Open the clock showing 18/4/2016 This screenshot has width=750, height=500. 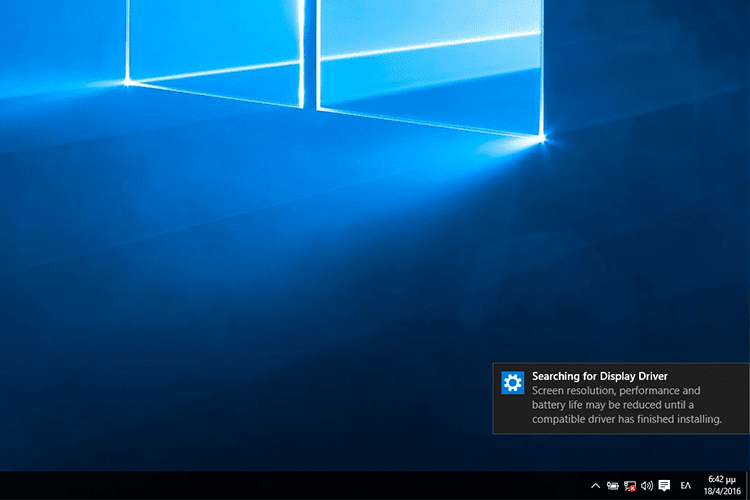pyautogui.click(x=722, y=485)
